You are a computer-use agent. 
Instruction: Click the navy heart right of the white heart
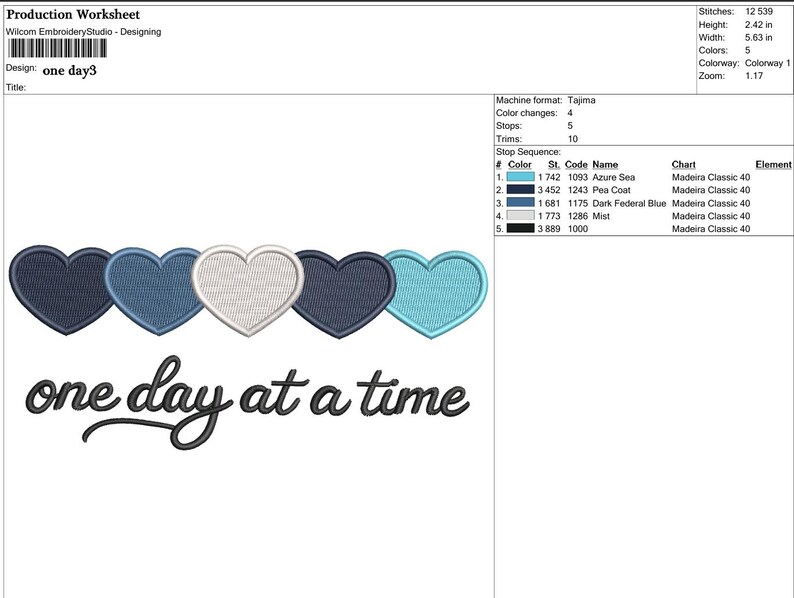tap(345, 294)
